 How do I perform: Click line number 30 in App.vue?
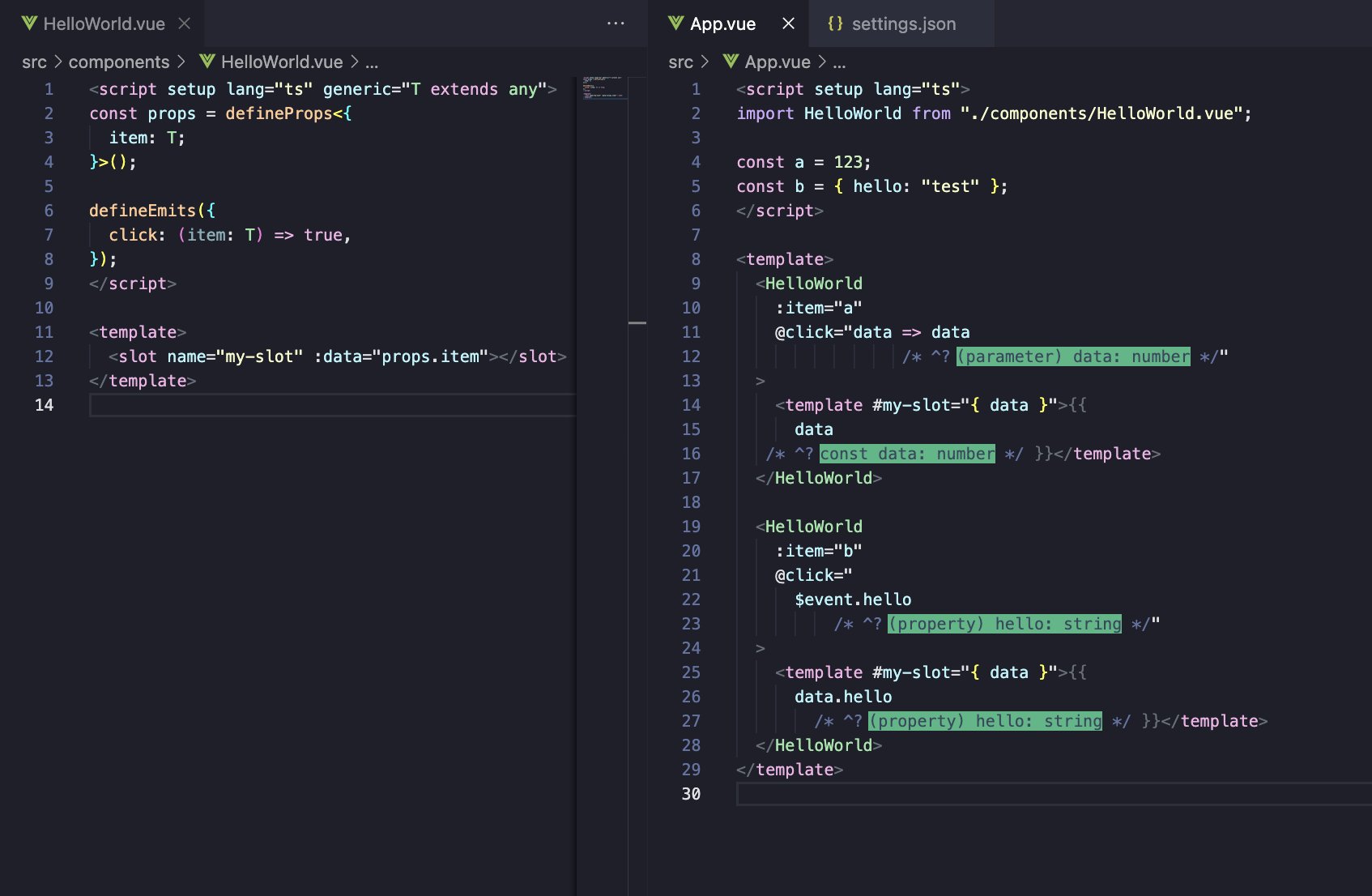tap(691, 794)
